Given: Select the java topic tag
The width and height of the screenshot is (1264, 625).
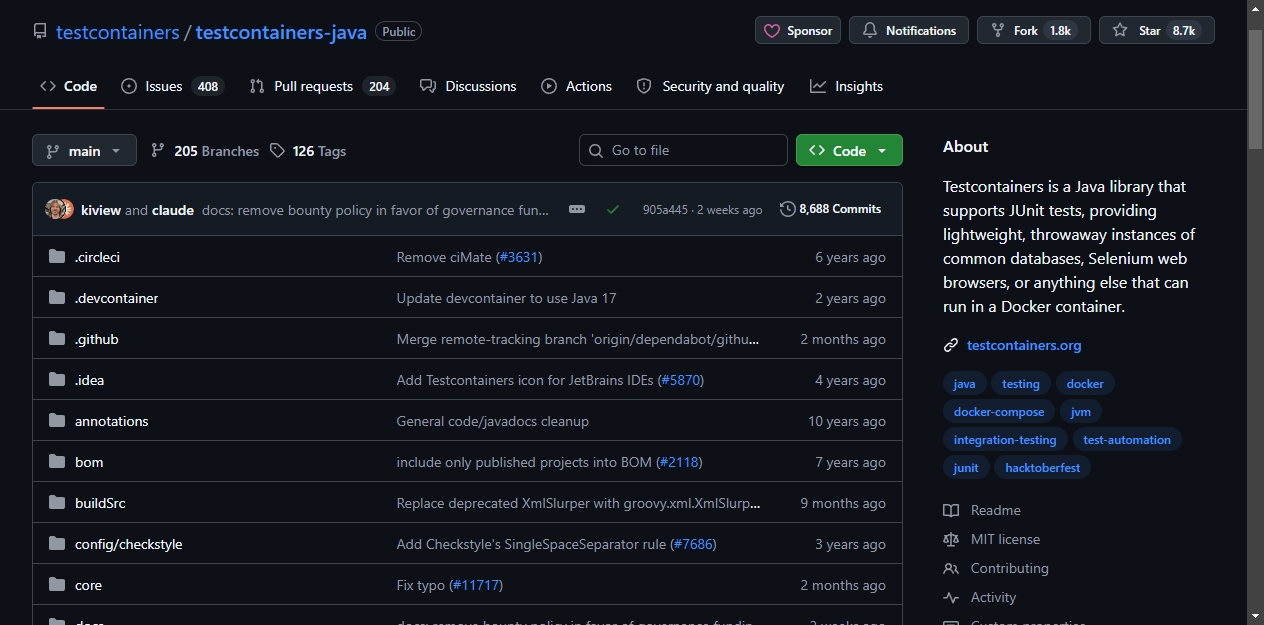Looking at the screenshot, I should tap(964, 384).
